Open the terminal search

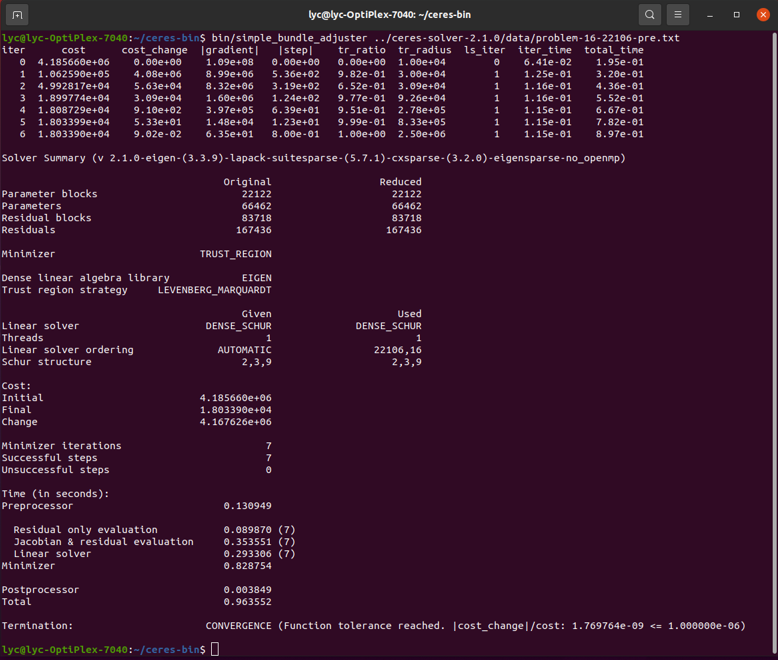(649, 15)
